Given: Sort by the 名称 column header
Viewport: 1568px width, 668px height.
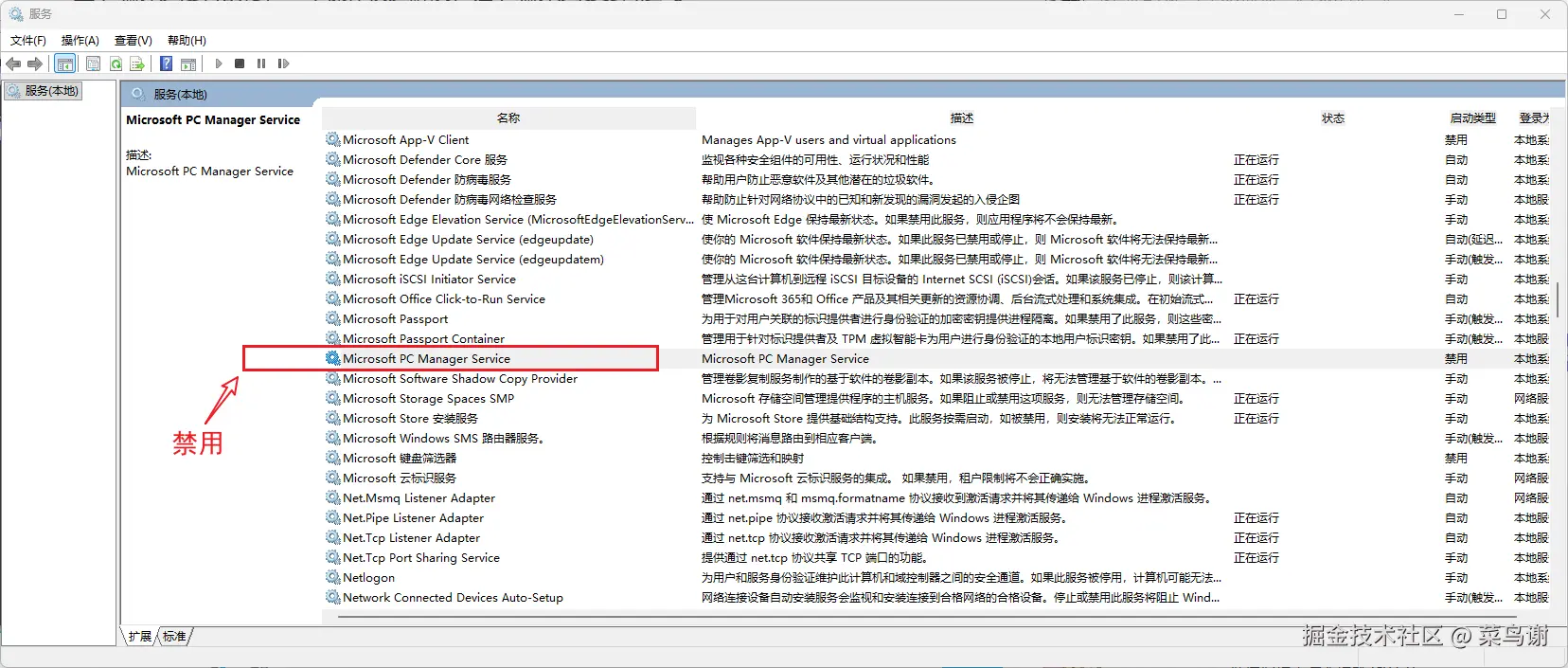Looking at the screenshot, I should tap(508, 118).
